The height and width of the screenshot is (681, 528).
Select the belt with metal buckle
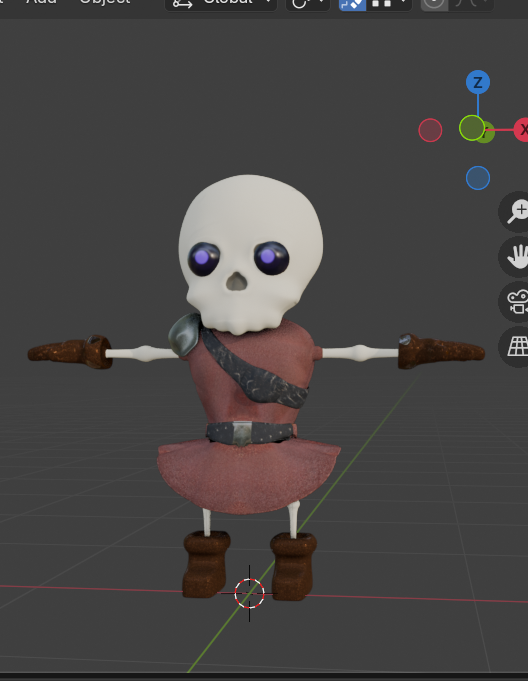251,433
